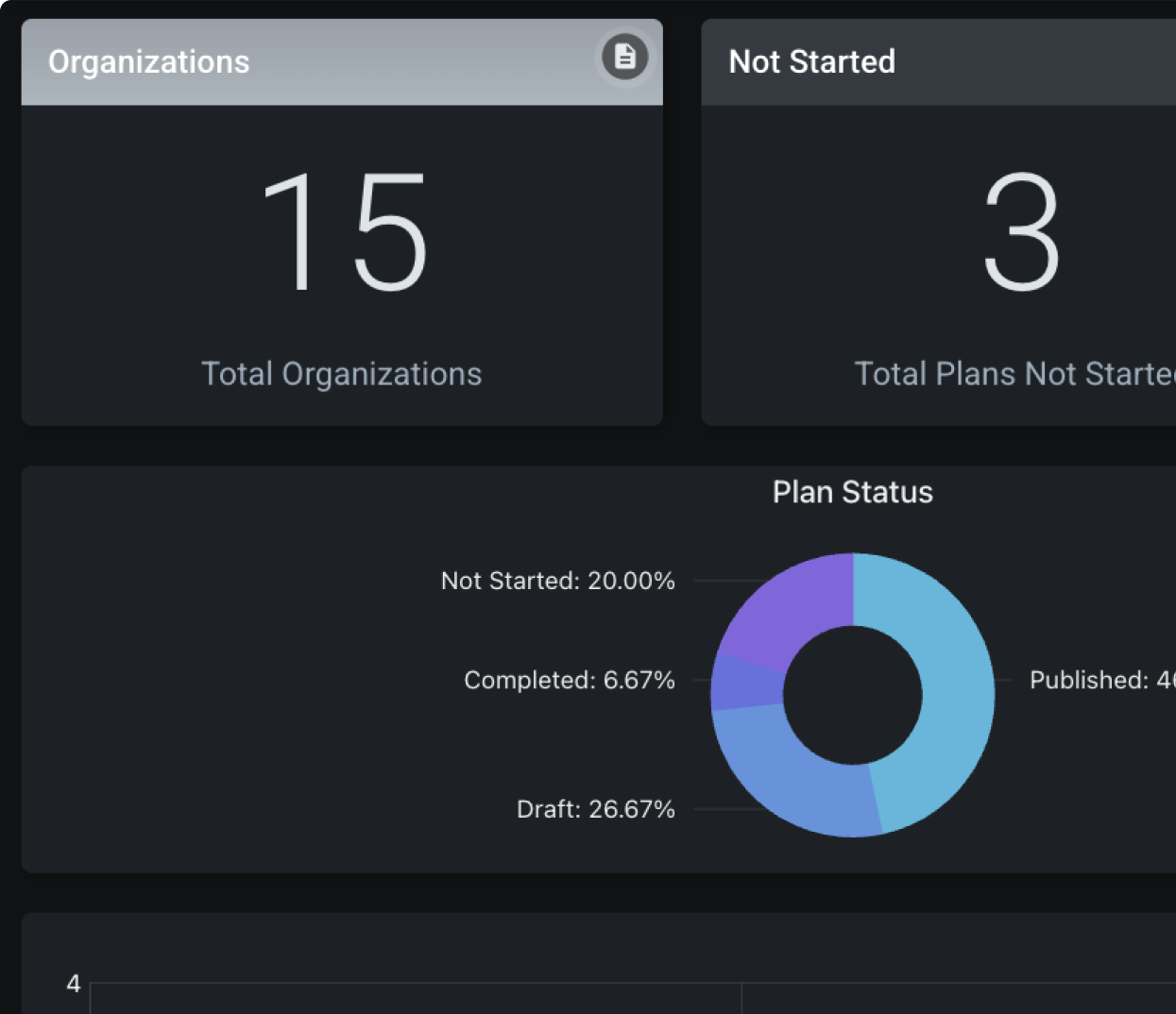Screen dimensions: 1176x1014
Task: Click the vertical gridline in the bottom chart
Action: [x=741, y=999]
